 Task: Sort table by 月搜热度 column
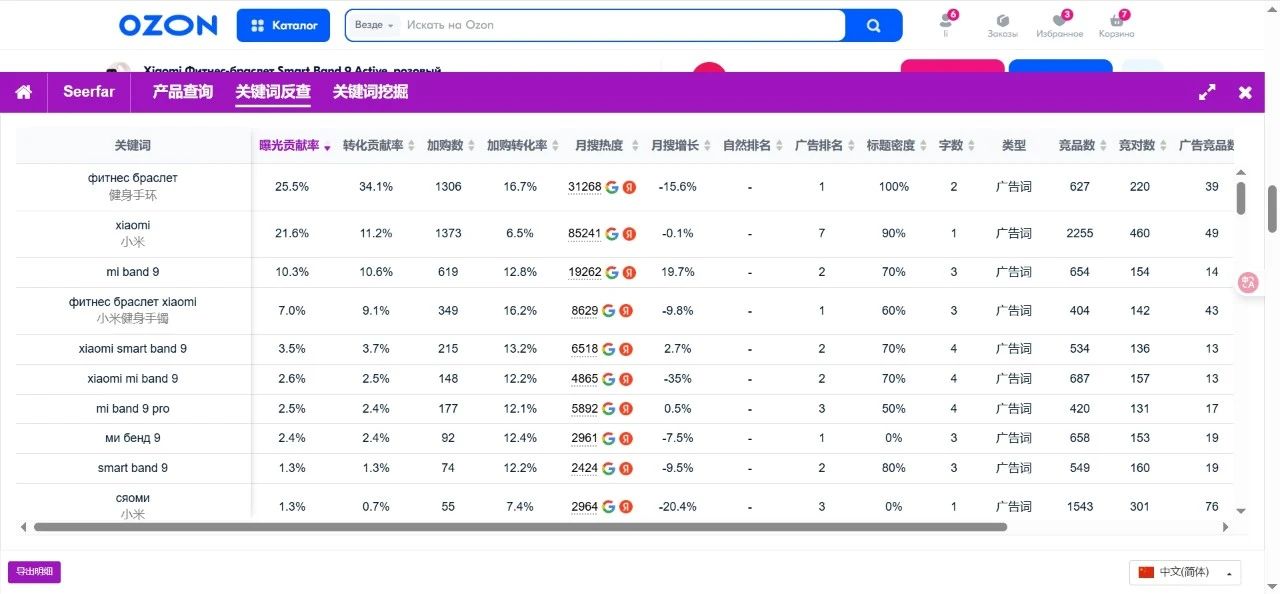(x=605, y=146)
